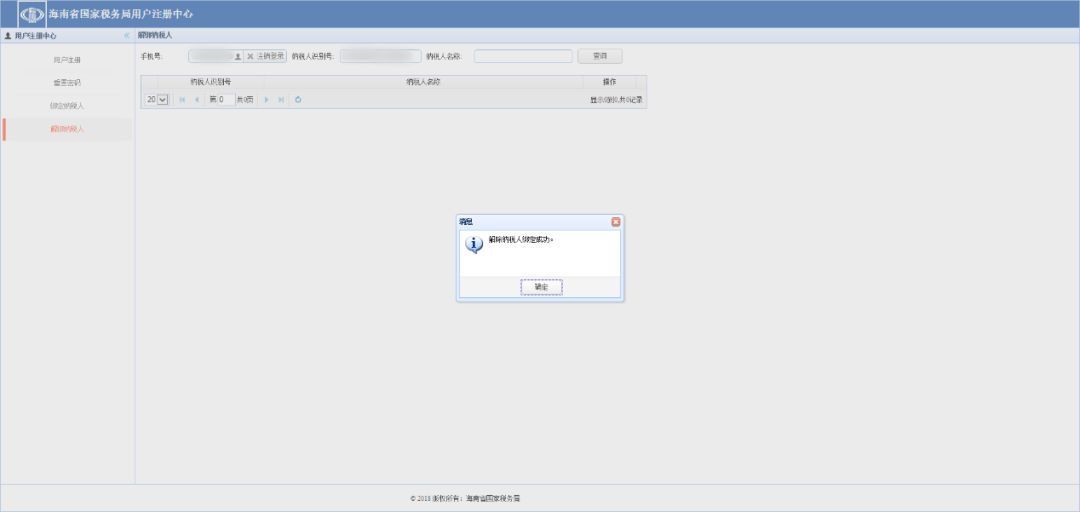Open the page size dropdown showing 20
This screenshot has width=1080, height=512.
coord(157,99)
